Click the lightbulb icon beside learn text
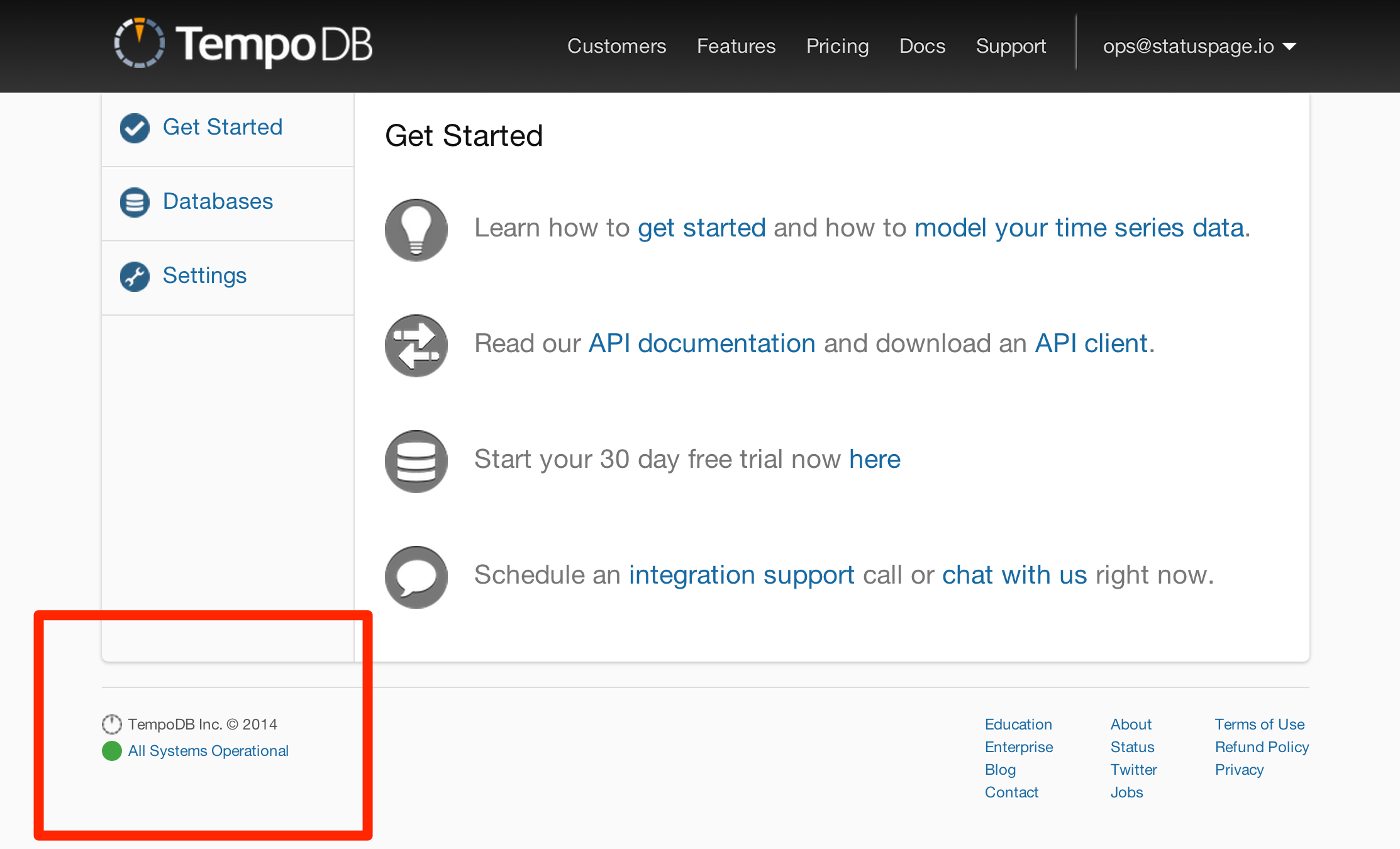1400x849 pixels. click(x=416, y=230)
